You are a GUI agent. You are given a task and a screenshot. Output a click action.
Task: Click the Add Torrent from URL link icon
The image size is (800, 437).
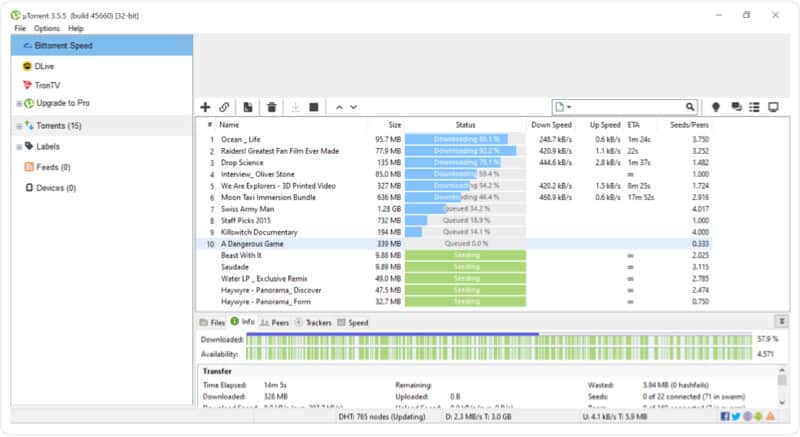coord(224,107)
